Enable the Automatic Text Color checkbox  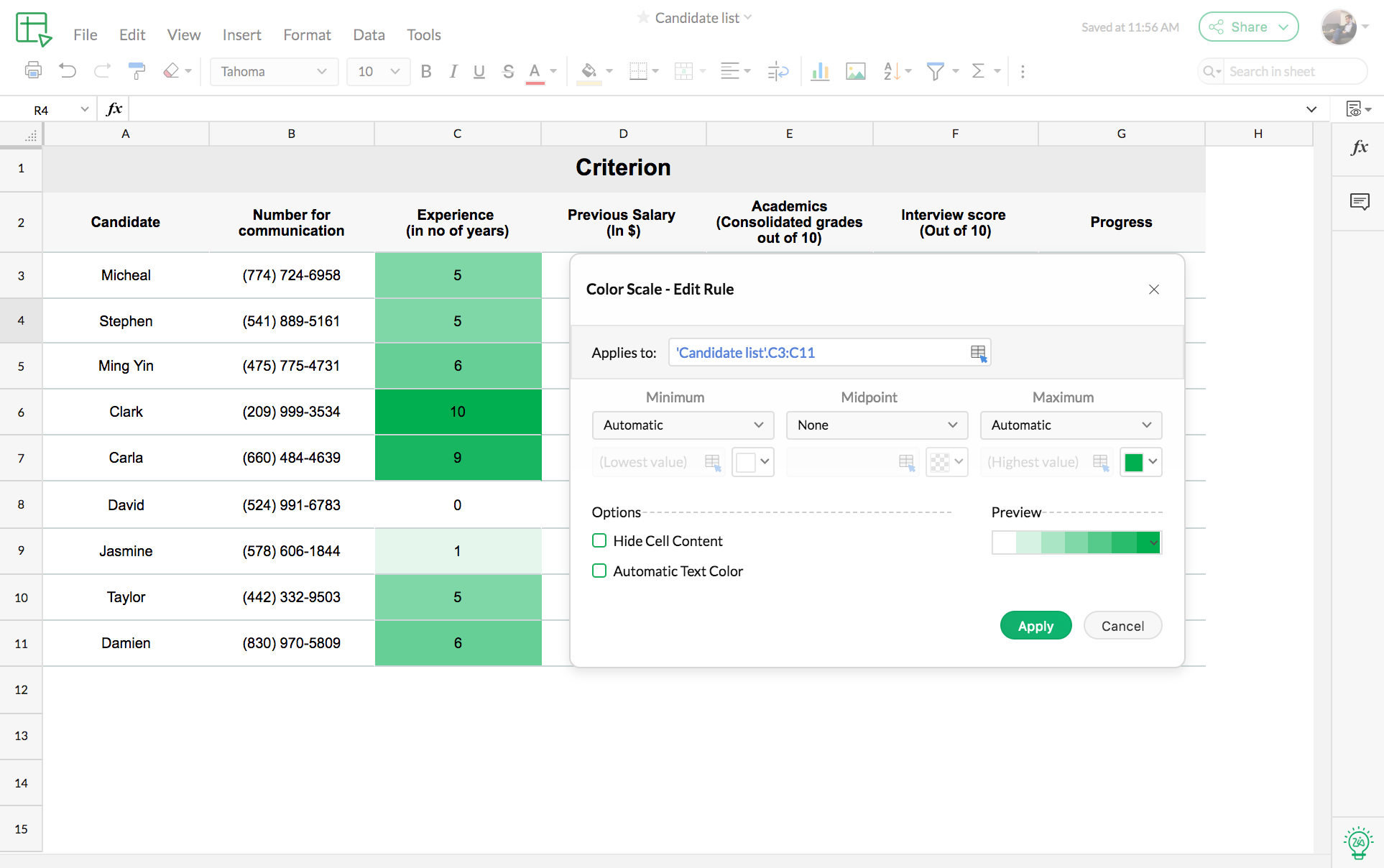pyautogui.click(x=598, y=570)
